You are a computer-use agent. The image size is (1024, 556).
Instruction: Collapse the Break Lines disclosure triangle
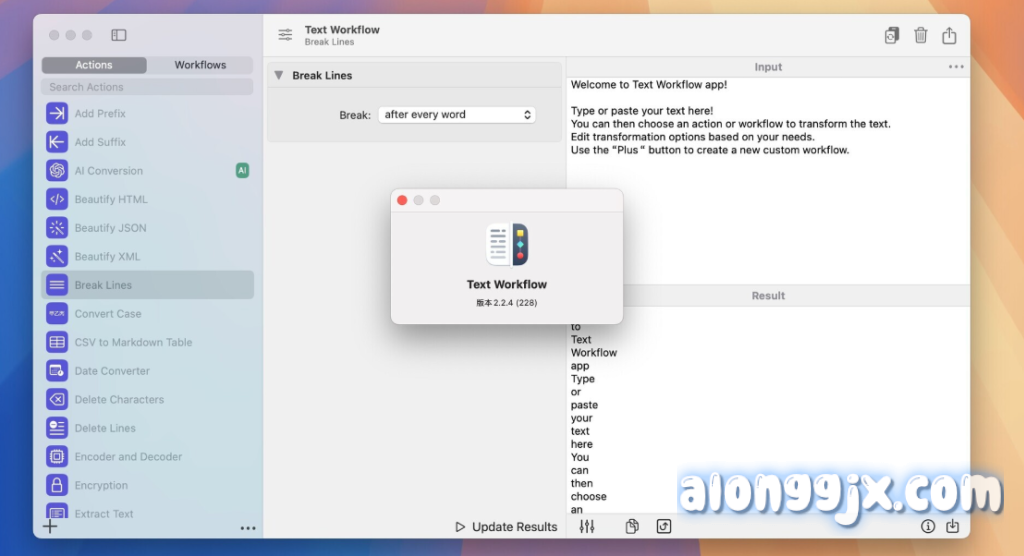(279, 76)
